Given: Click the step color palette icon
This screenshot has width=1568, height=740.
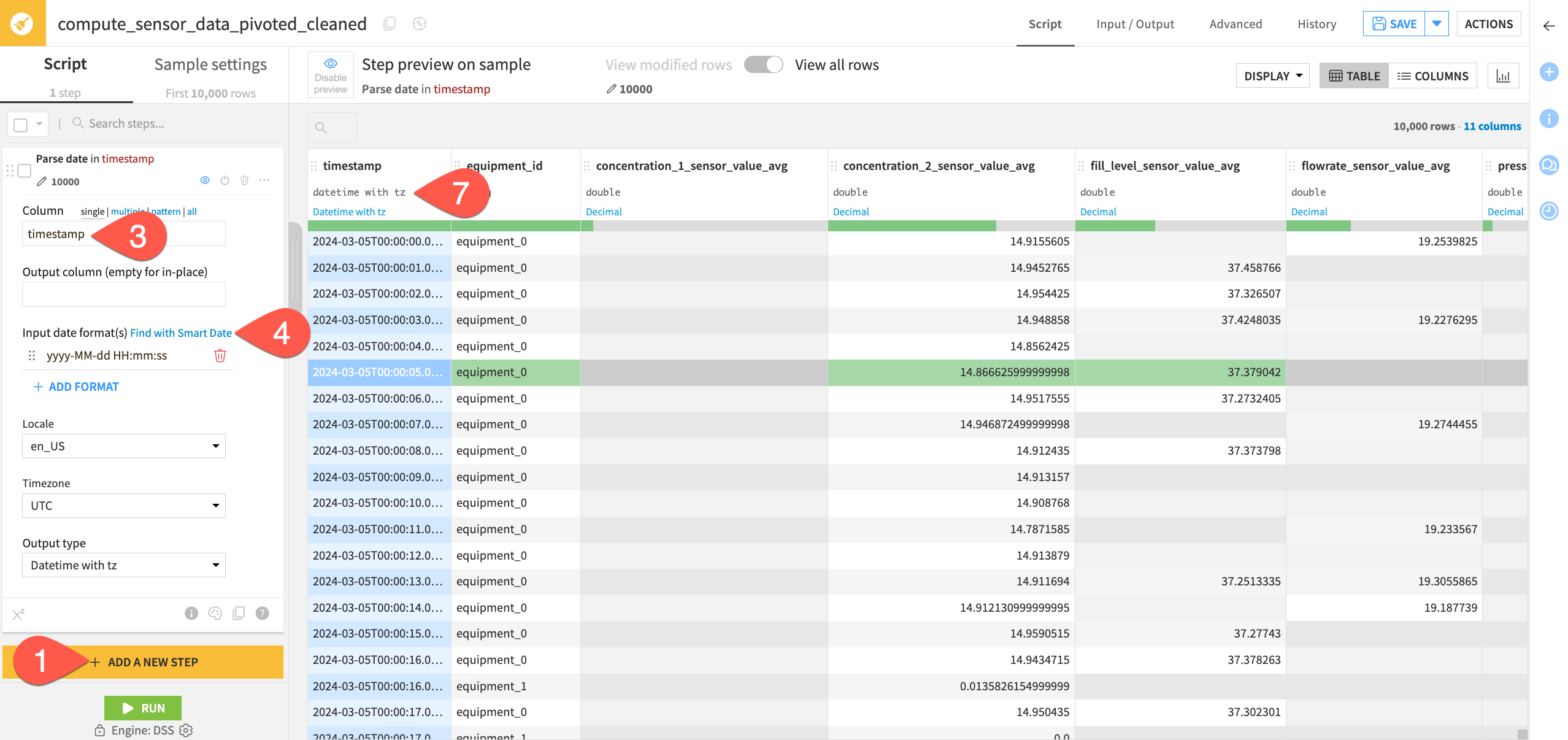Looking at the screenshot, I should tap(215, 613).
